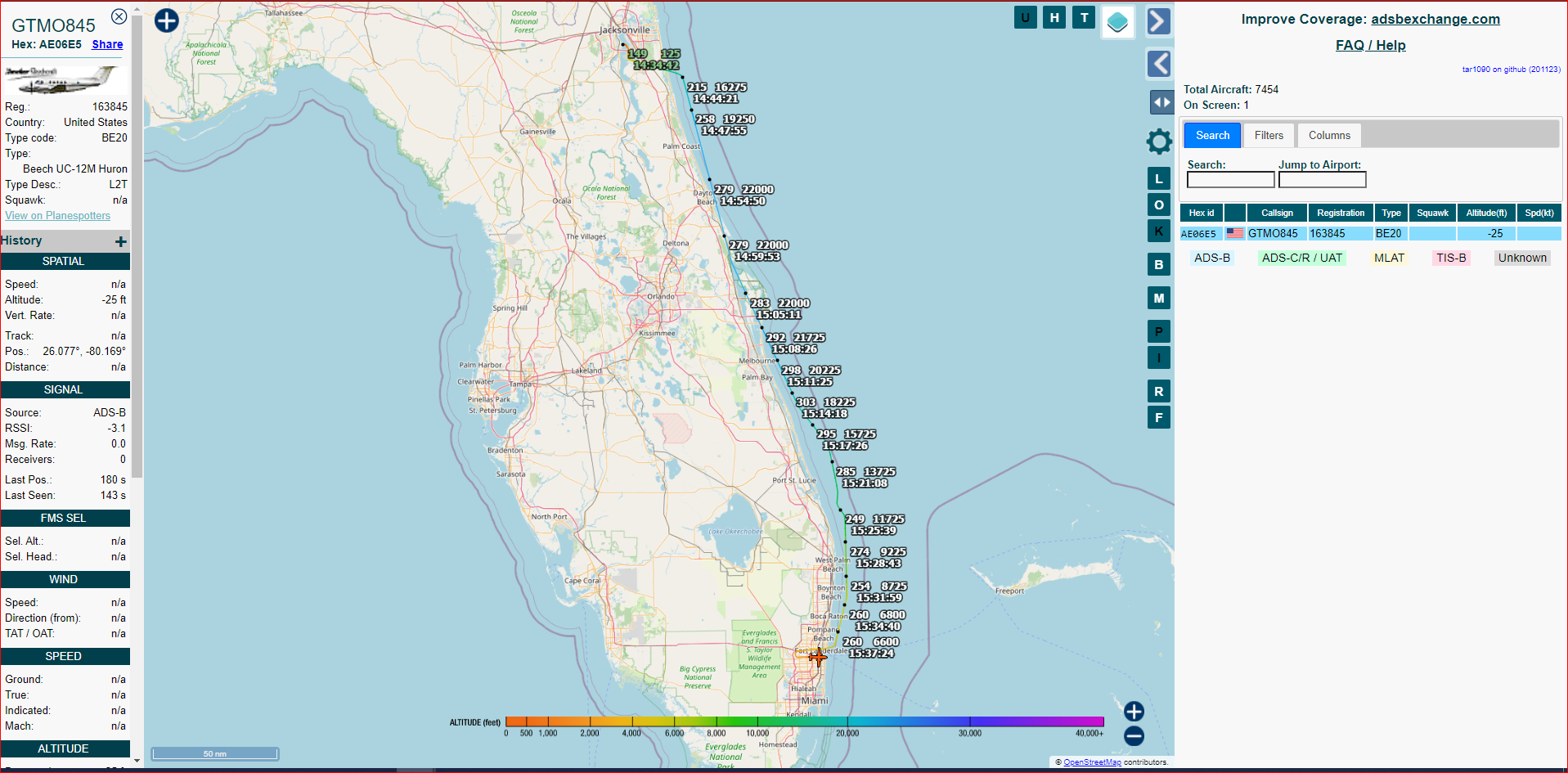Open tar1090 on github link
1568x773 pixels.
(x=1511, y=70)
